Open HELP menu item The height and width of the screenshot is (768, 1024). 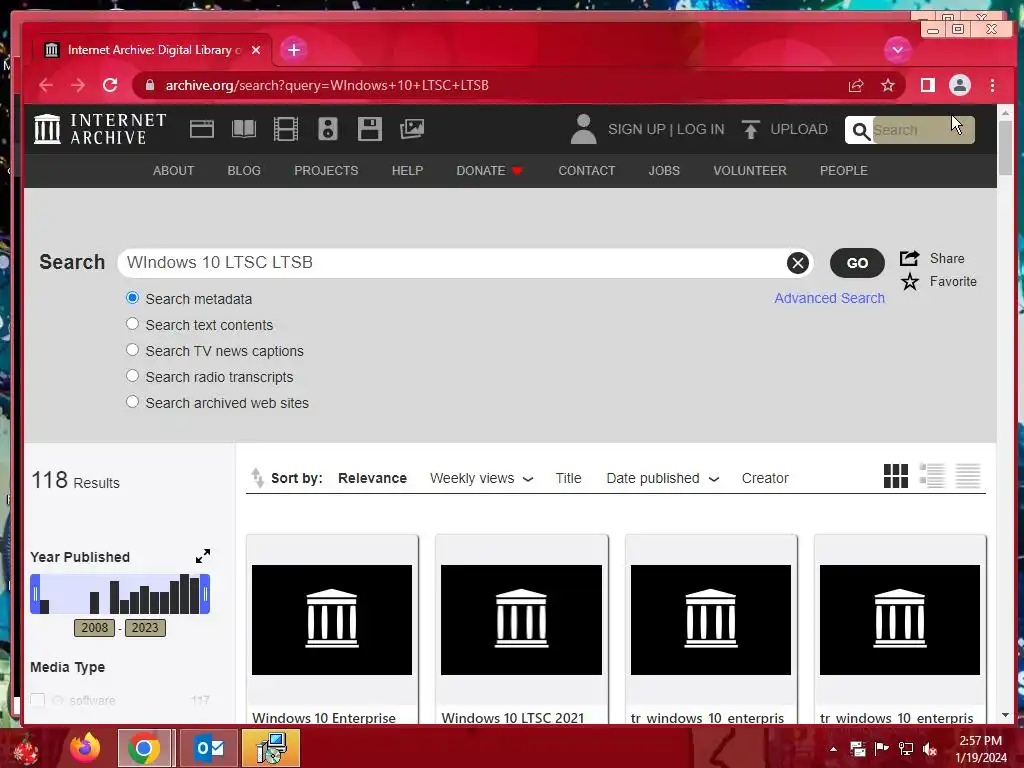(x=407, y=170)
